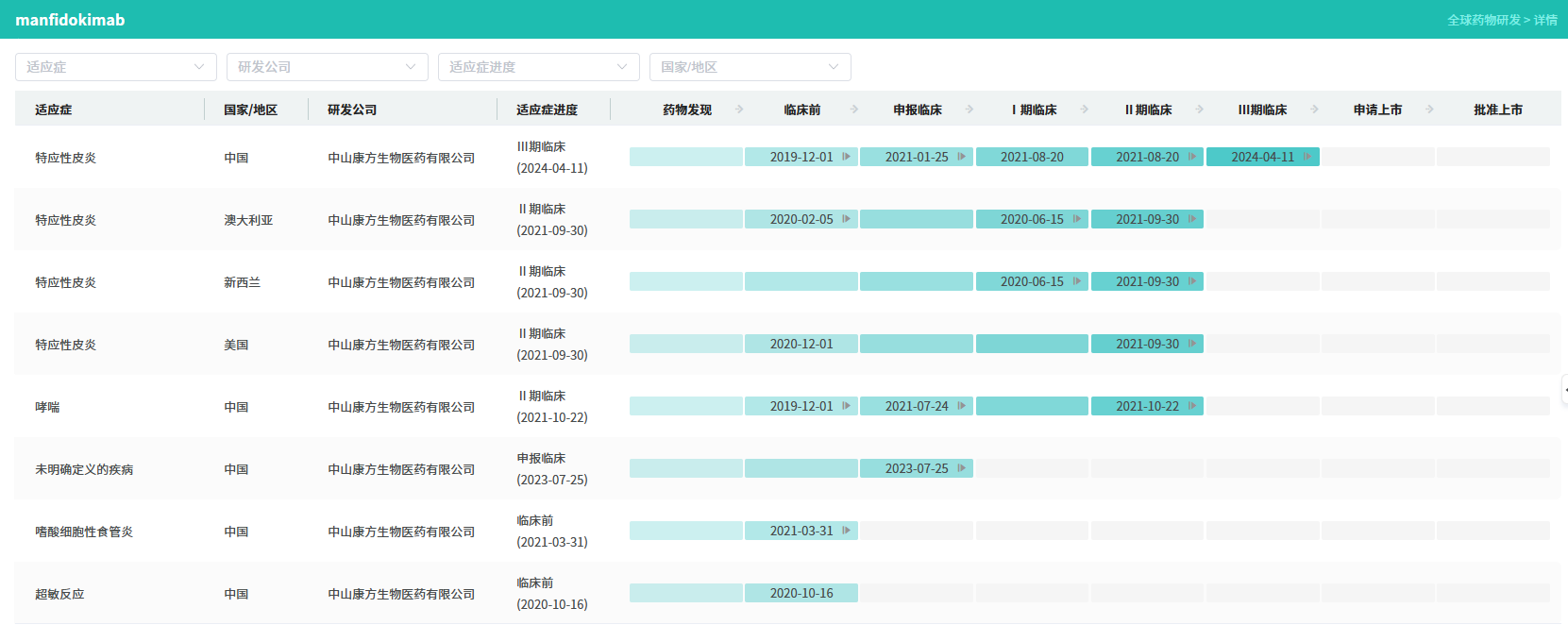
Task: Expand the 国家/地区 filter dropdown
Action: tap(750, 67)
